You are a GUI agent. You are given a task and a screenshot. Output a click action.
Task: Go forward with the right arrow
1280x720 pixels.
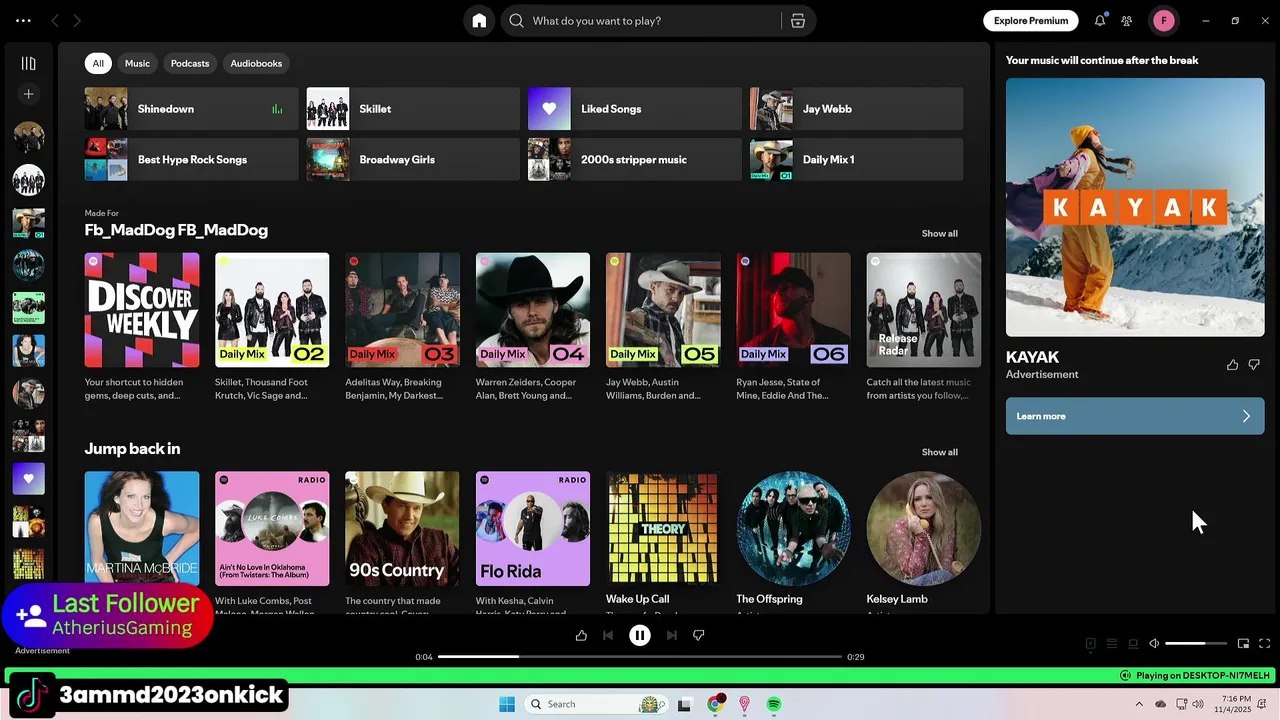(x=77, y=20)
